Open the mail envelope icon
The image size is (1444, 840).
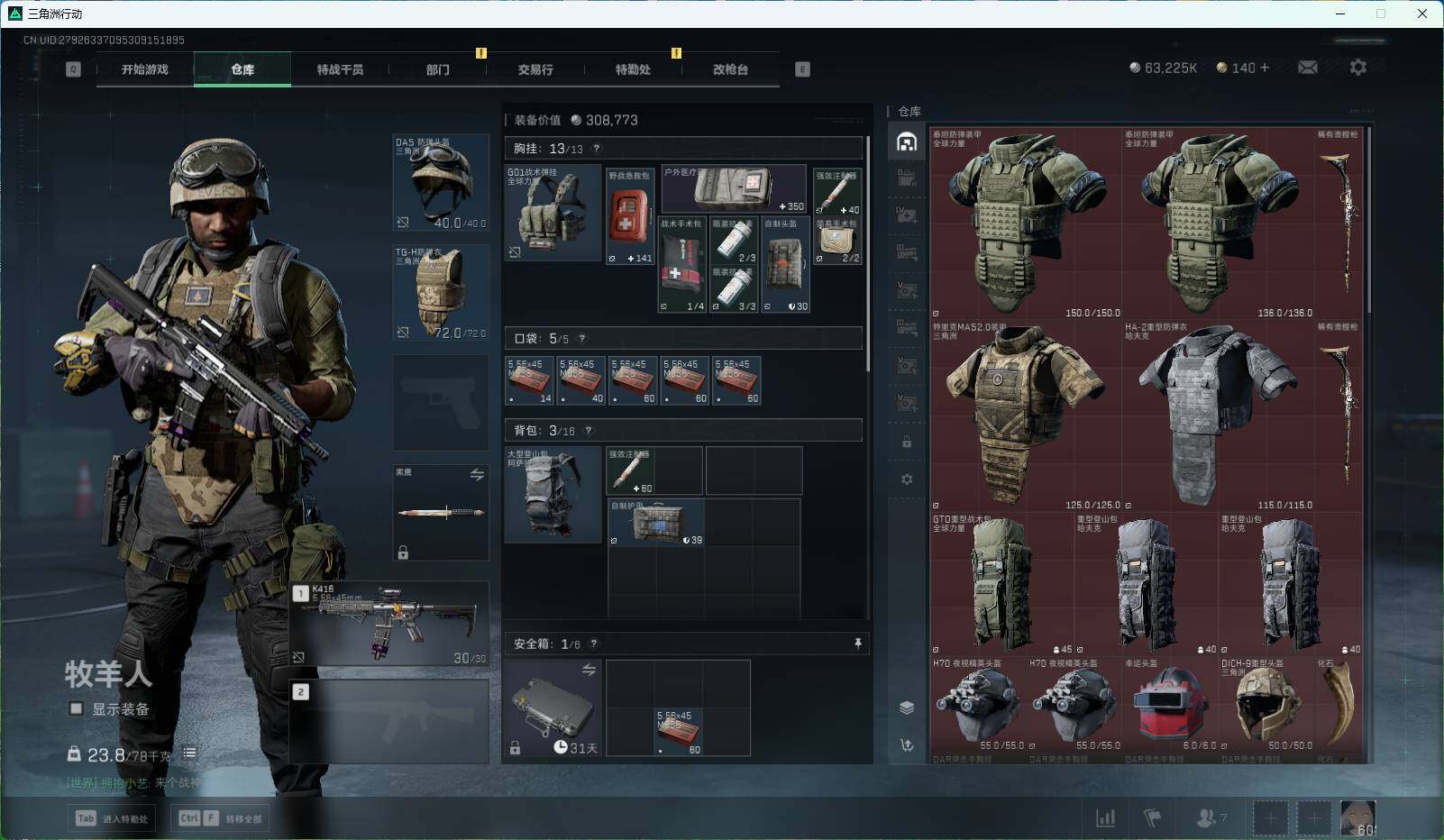(x=1308, y=68)
